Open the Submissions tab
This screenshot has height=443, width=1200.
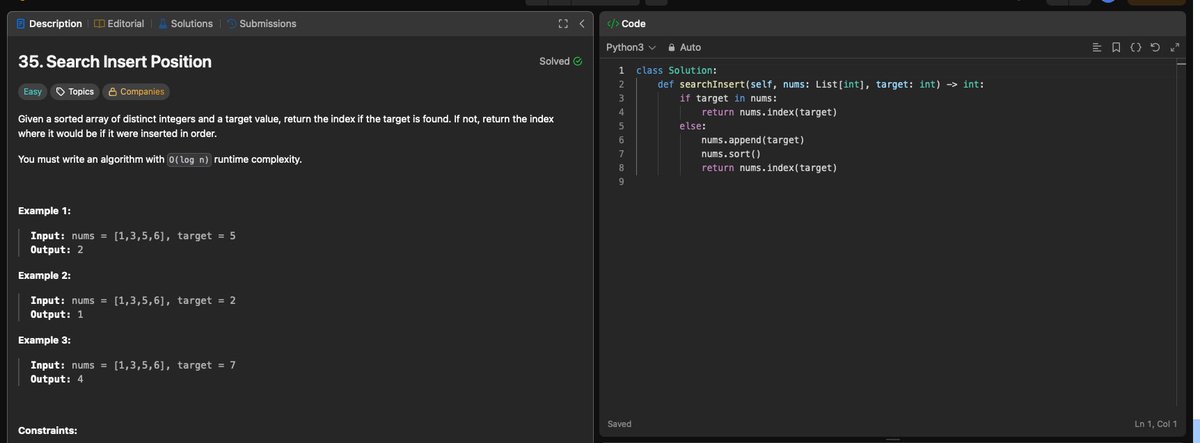(x=261, y=23)
